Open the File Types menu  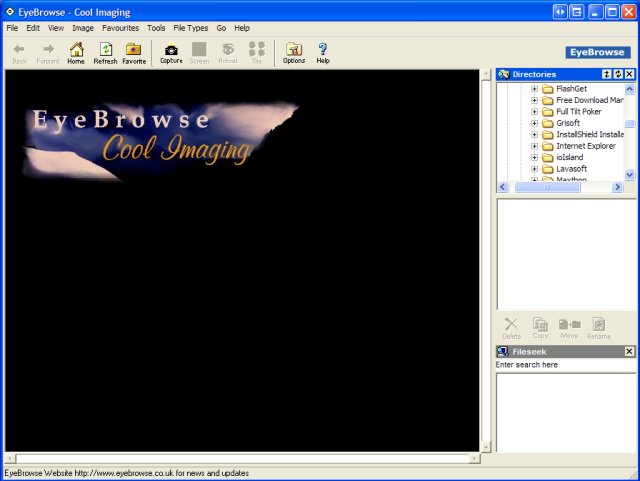coord(190,28)
